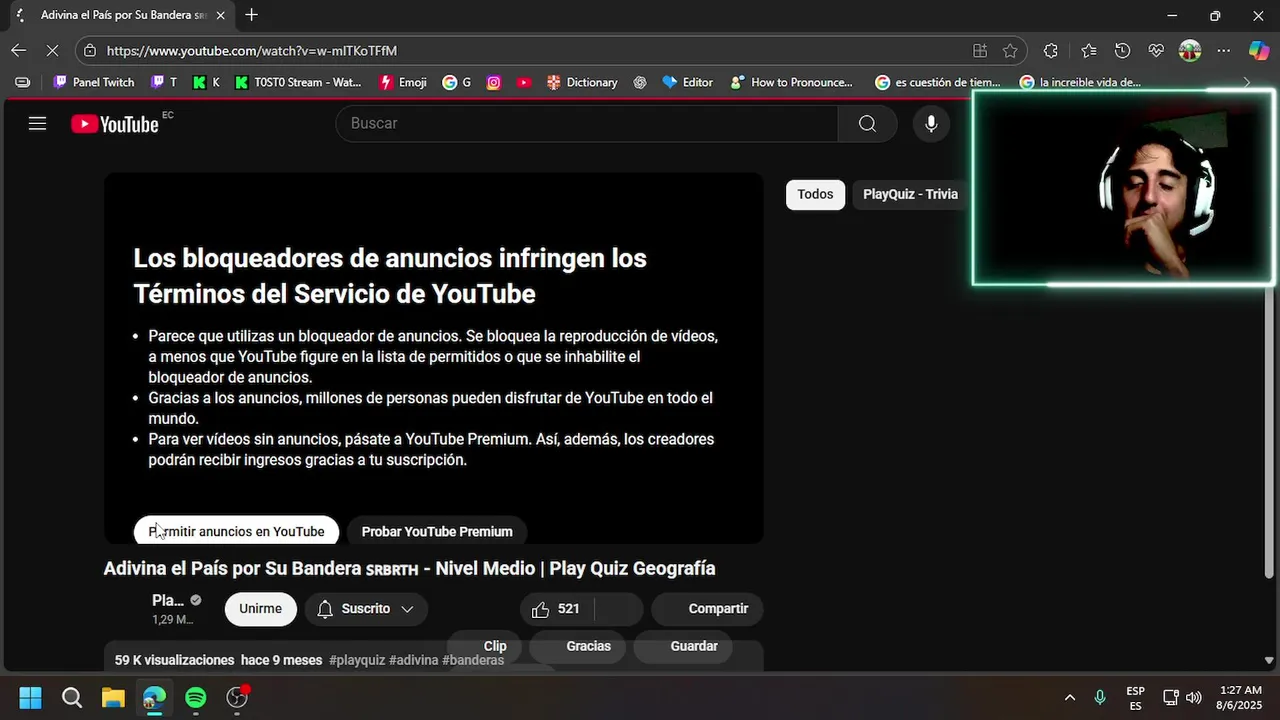Click the Compartir share button

coord(707,608)
